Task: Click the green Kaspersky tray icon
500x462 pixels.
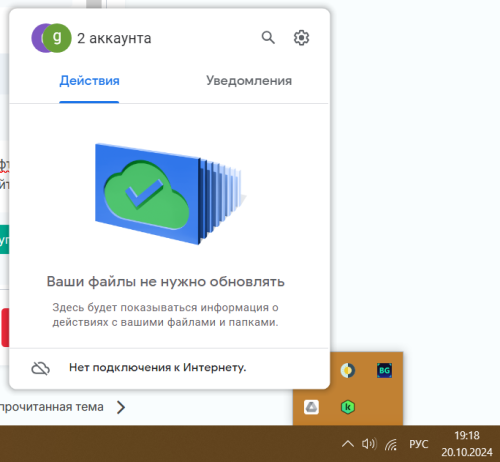Action: tap(348, 407)
